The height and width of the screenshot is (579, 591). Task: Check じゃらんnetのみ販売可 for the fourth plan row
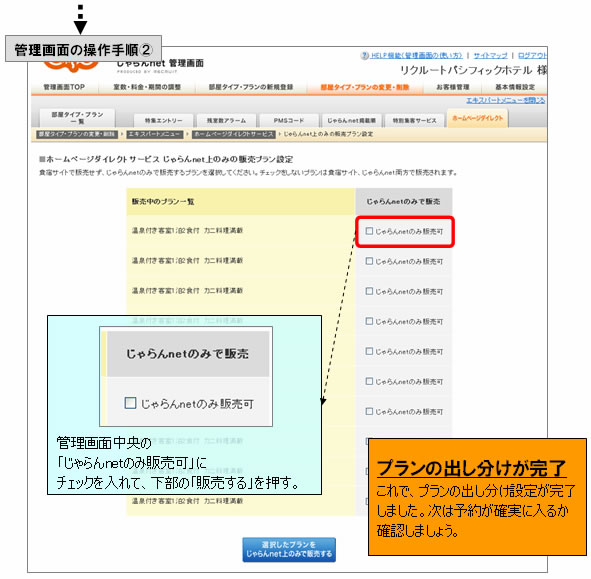pos(369,321)
